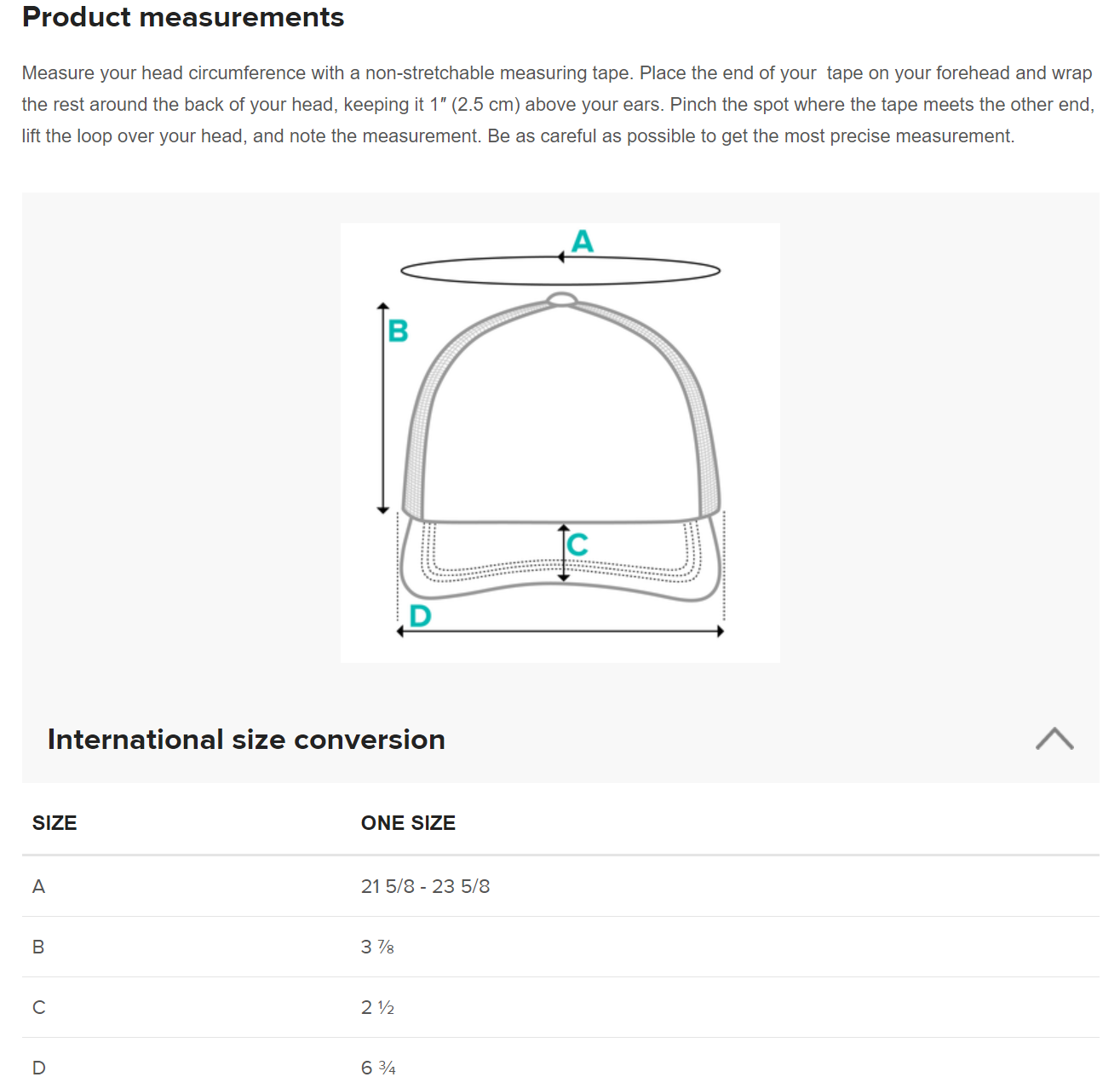This screenshot has height=1077, width=1120.
Task: Select the 21 5/8 - 23 5/8 value
Action: pos(425,886)
